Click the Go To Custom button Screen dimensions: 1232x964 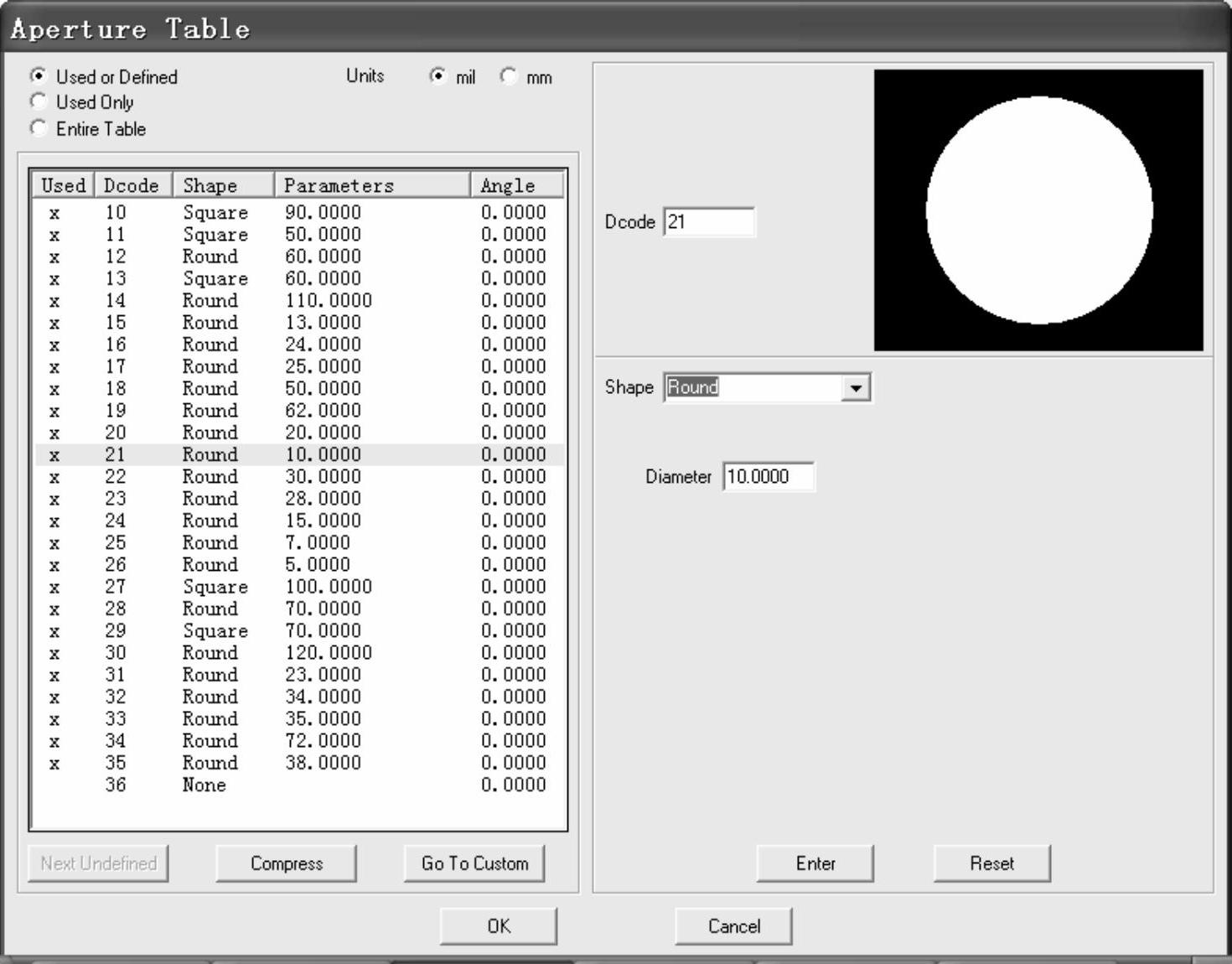[x=475, y=863]
